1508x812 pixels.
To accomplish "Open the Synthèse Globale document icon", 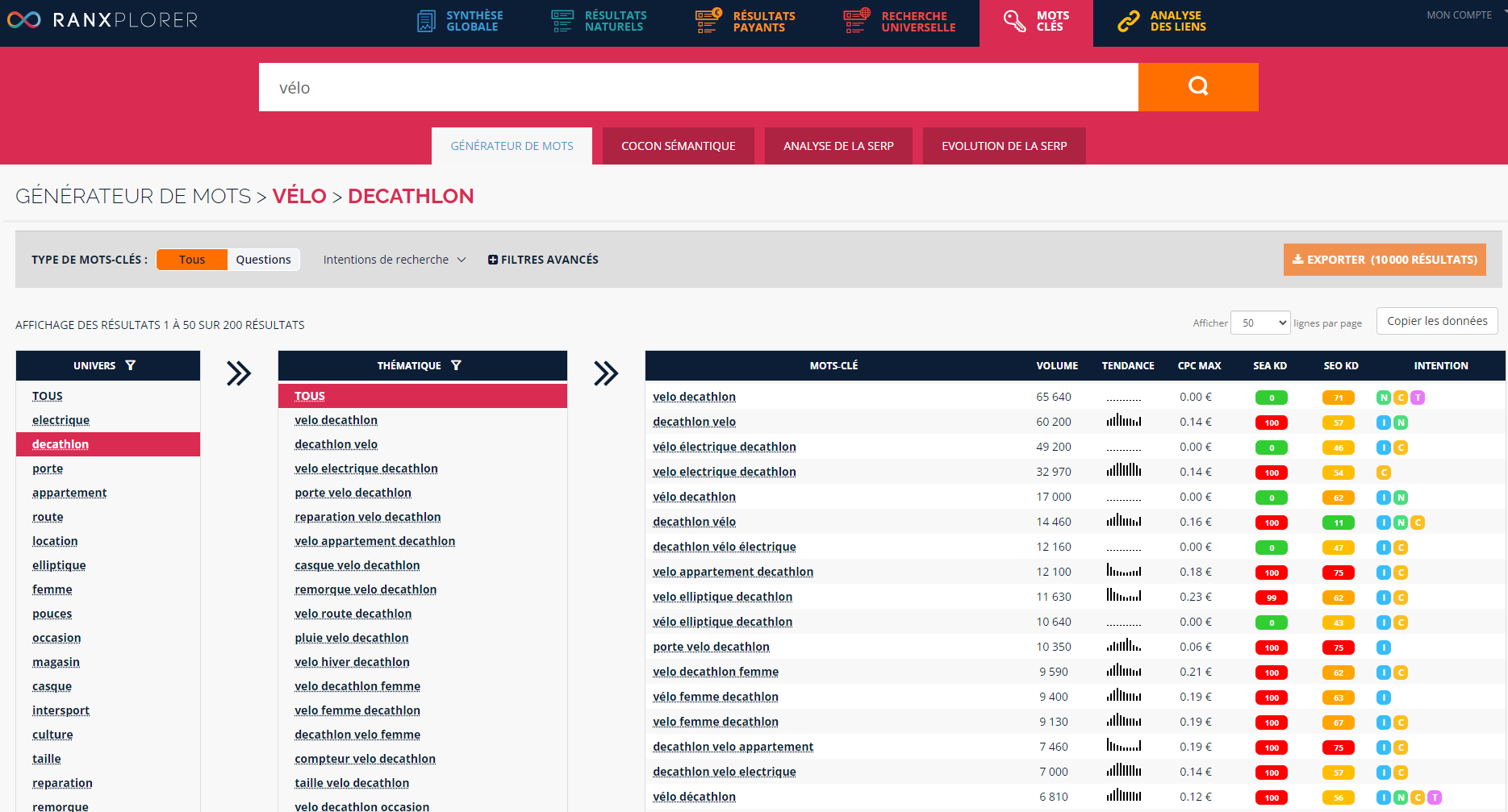I will click(426, 21).
